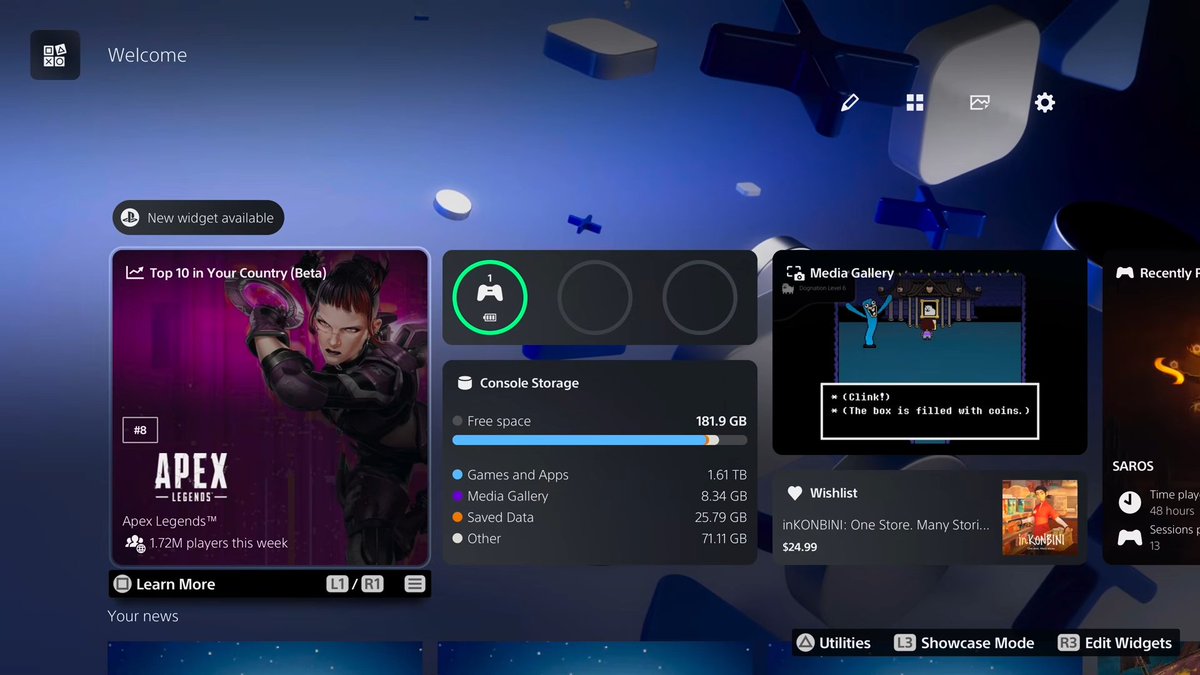Click the Your news heading
The width and height of the screenshot is (1200, 675).
[143, 616]
